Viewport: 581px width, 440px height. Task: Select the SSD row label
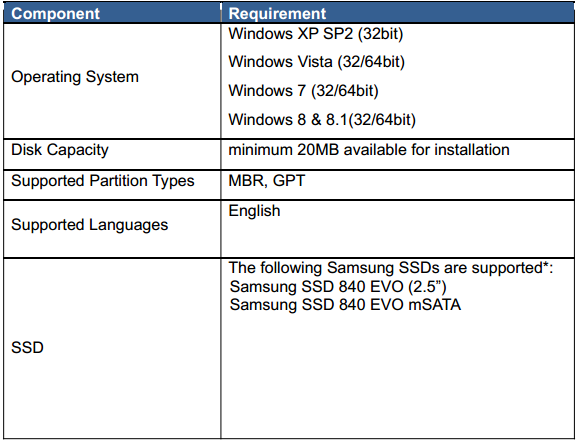pos(27,348)
